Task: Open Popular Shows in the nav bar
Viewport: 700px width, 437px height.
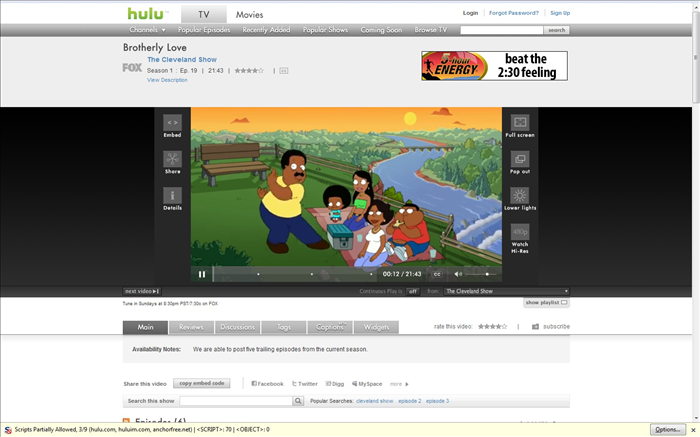Action: 325,30
